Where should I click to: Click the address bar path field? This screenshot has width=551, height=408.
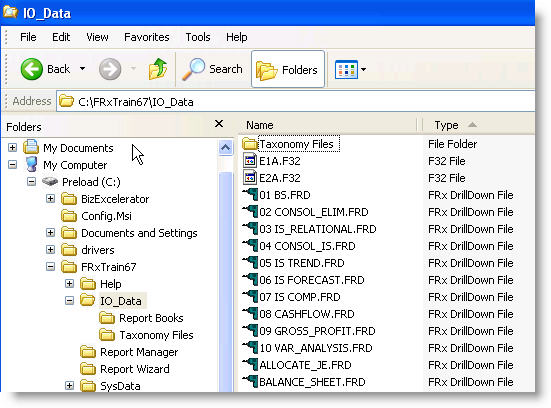point(296,102)
